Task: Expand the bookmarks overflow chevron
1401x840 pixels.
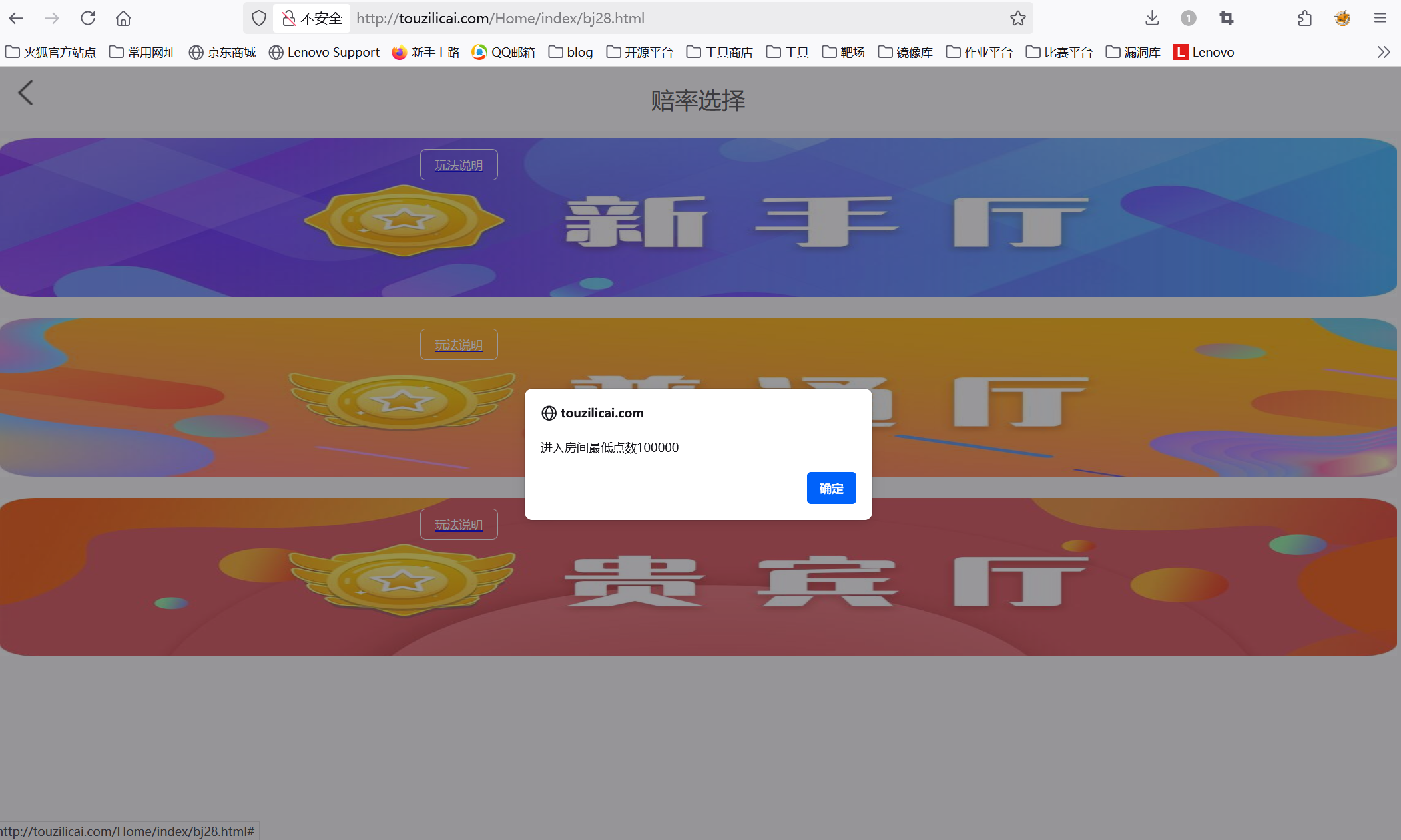Action: click(x=1384, y=52)
